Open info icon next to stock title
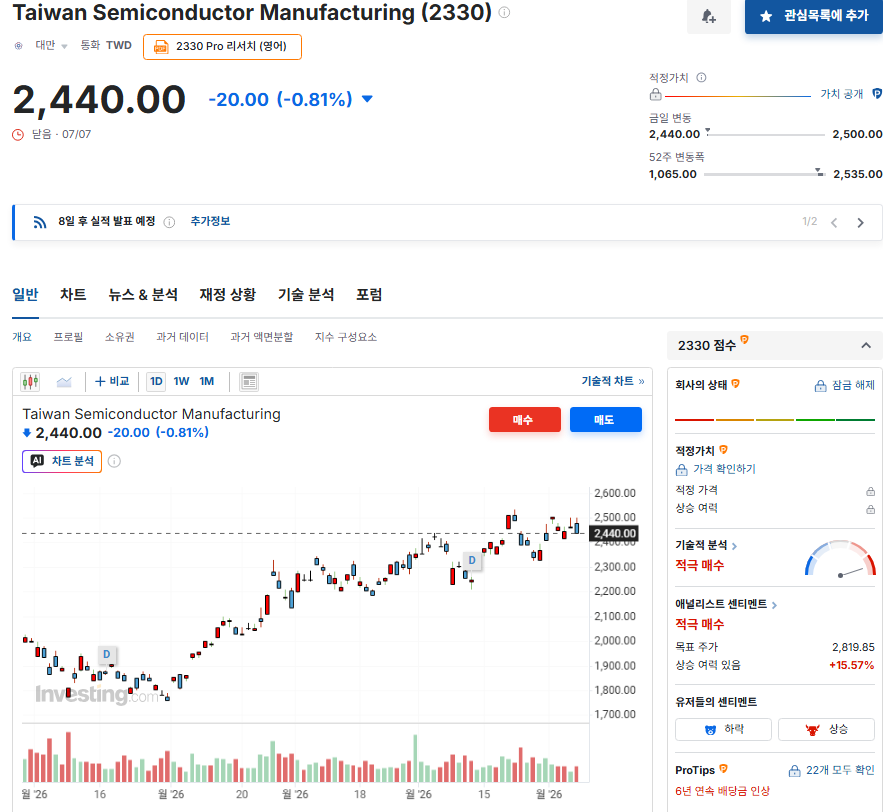 click(x=505, y=12)
